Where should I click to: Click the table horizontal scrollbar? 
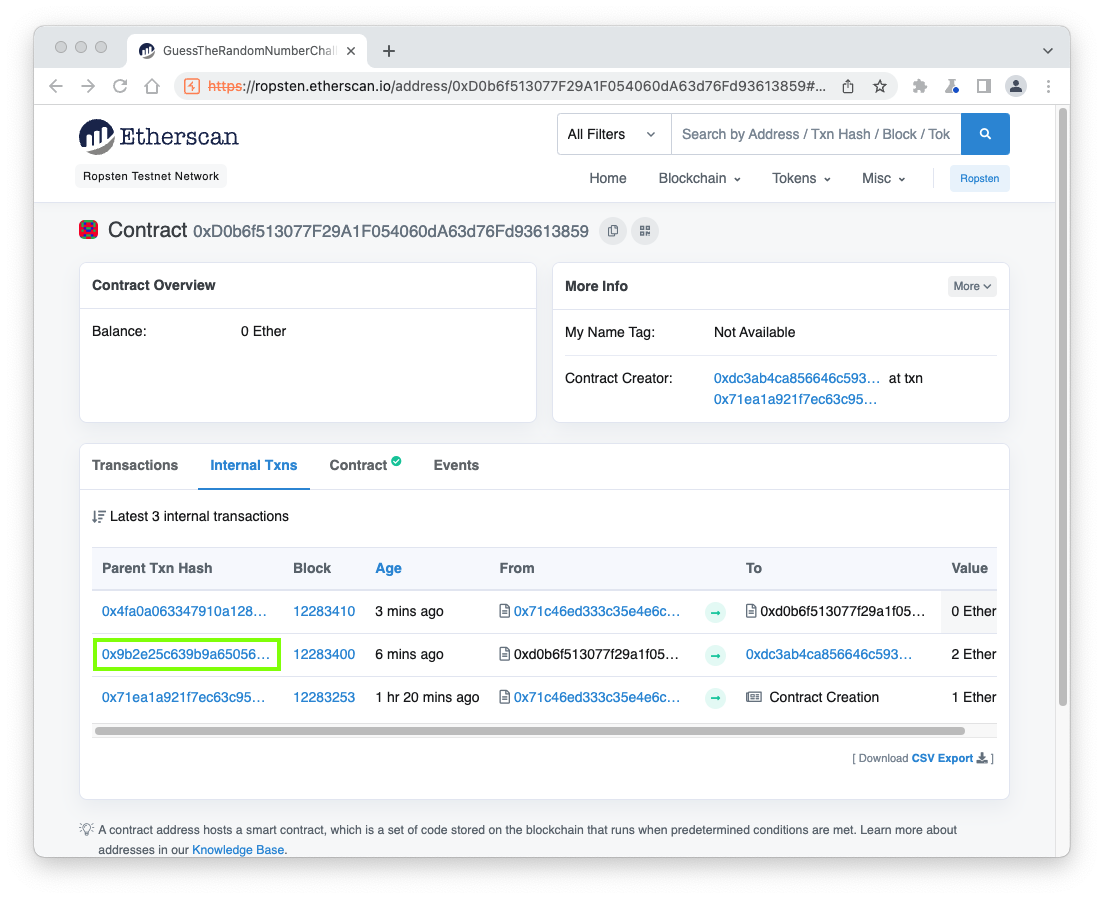(x=529, y=731)
